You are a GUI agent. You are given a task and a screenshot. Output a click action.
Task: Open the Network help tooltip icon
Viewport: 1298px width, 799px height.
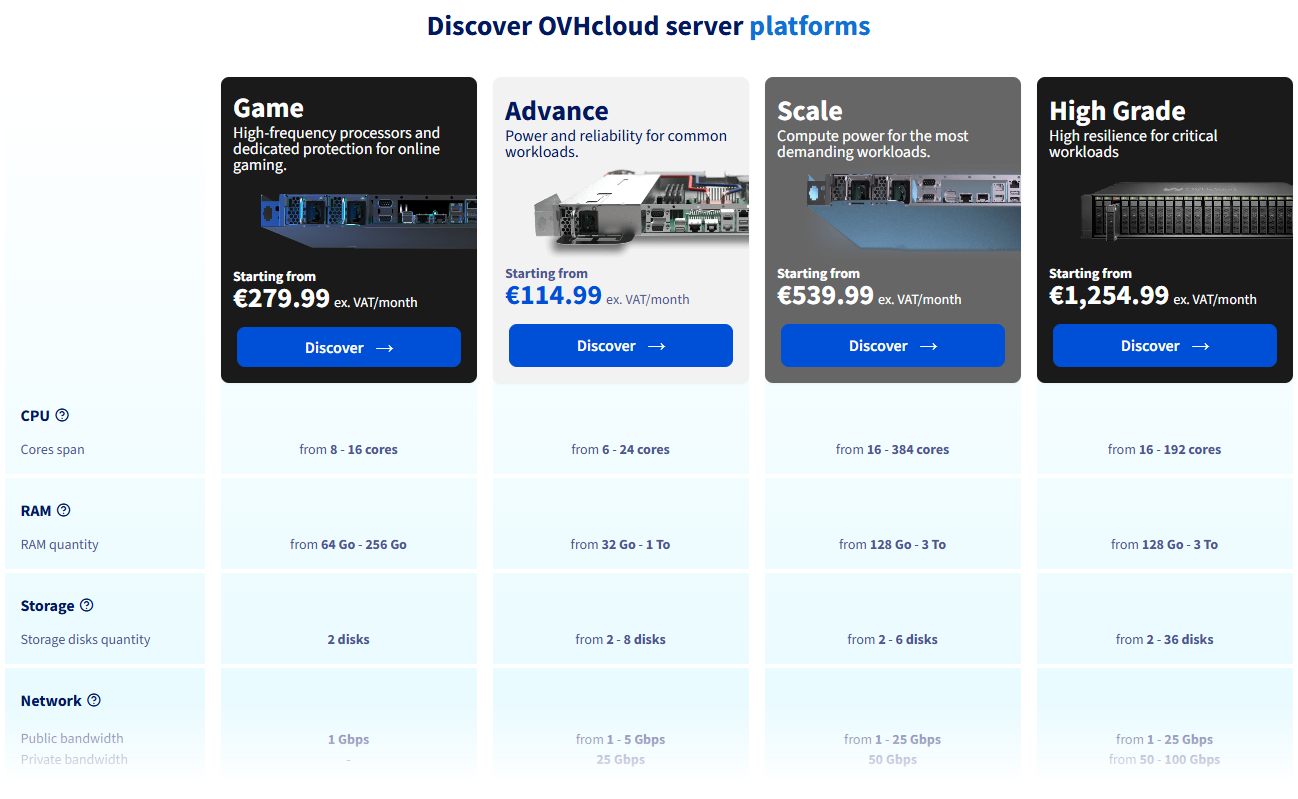click(94, 700)
